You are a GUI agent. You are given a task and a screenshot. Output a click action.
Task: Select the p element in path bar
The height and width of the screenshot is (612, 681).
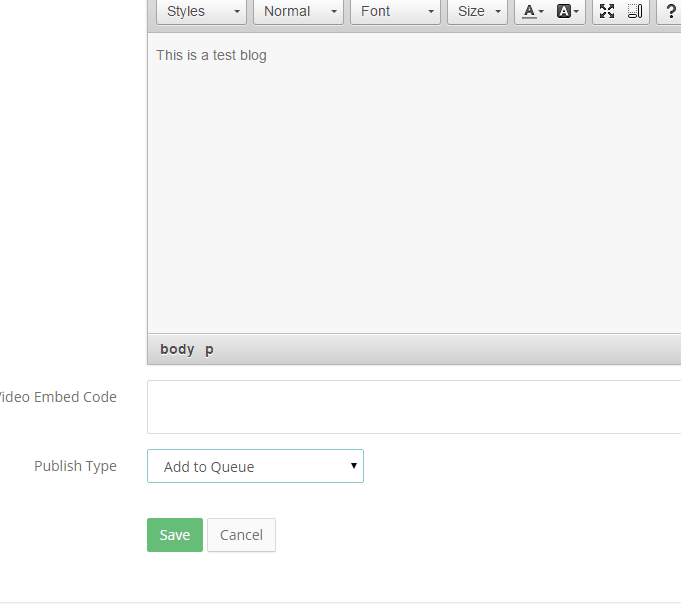pyautogui.click(x=209, y=349)
